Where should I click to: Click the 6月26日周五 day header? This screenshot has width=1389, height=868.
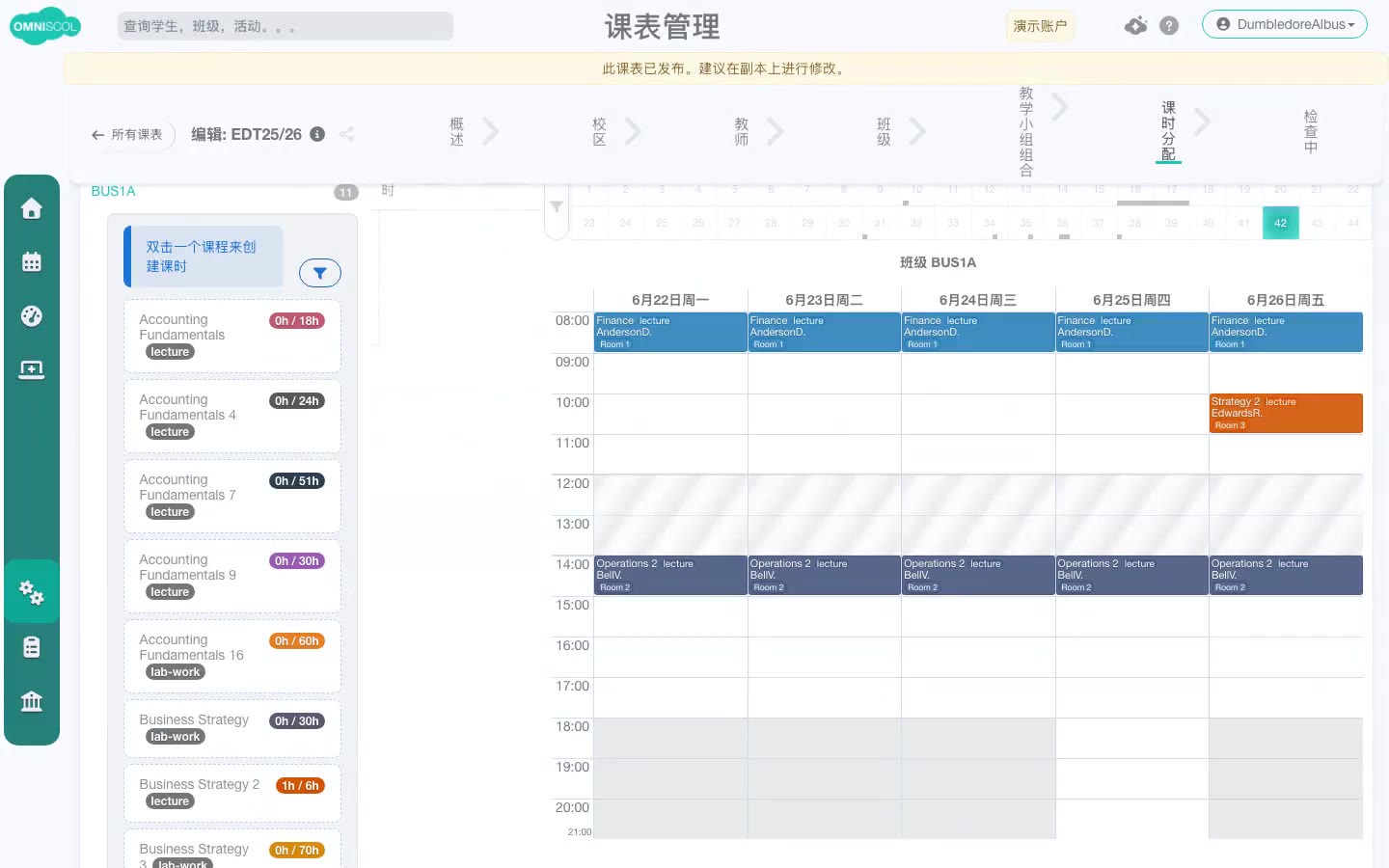coord(1286,300)
